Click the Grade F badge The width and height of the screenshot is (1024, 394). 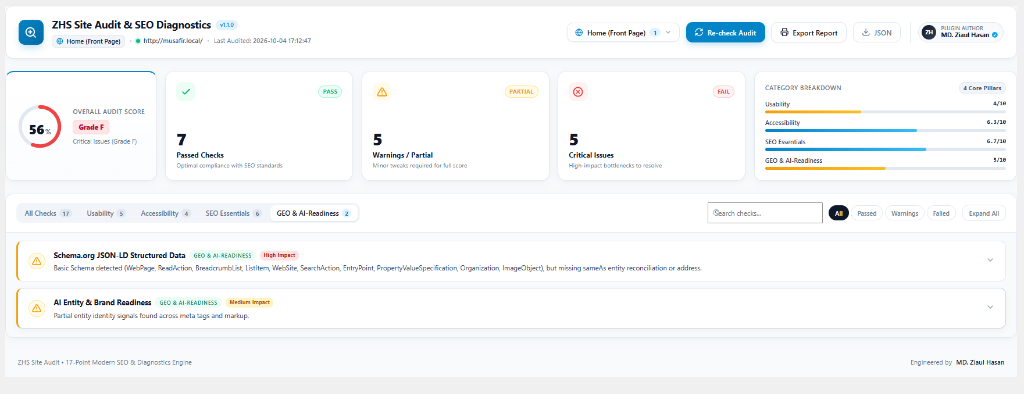click(x=91, y=127)
